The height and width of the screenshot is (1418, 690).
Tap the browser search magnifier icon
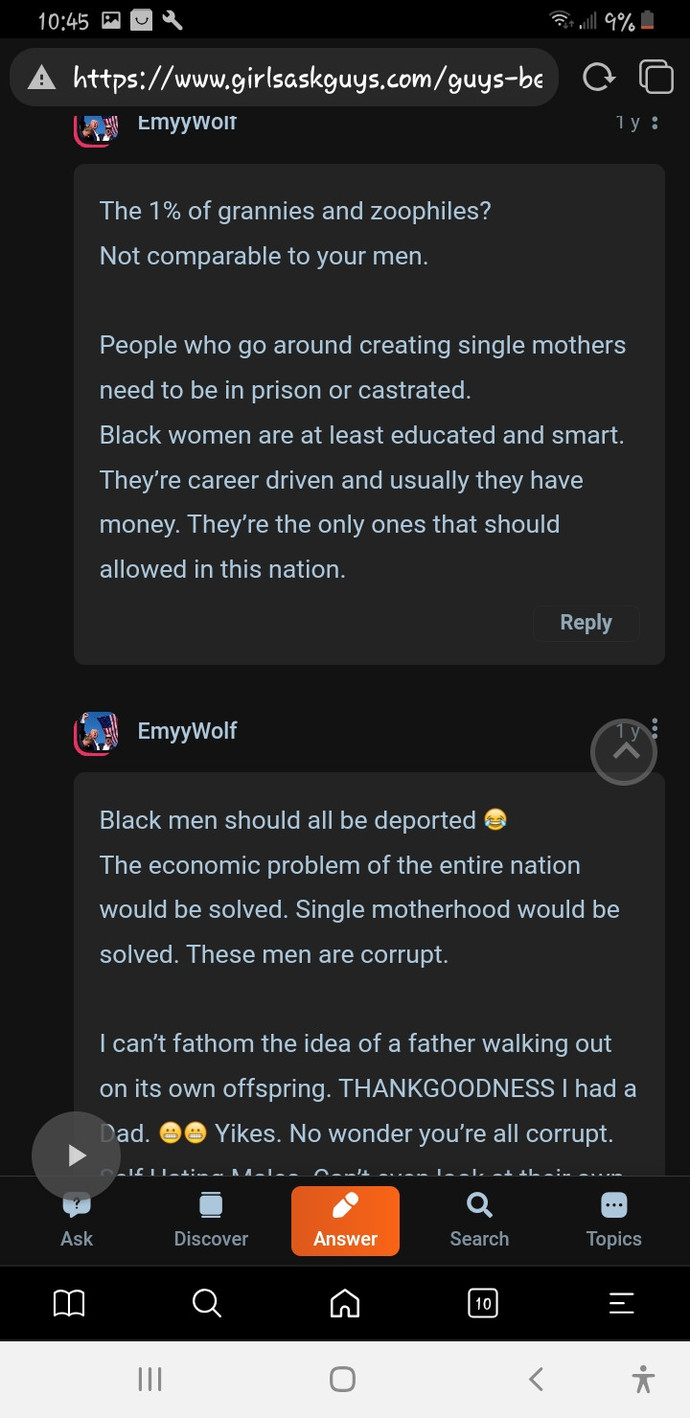tap(207, 1303)
